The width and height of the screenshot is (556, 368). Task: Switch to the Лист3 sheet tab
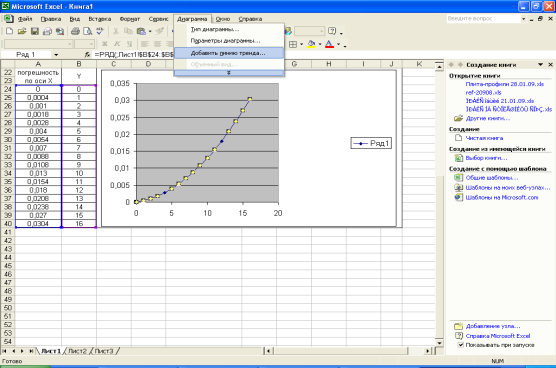tap(104, 351)
